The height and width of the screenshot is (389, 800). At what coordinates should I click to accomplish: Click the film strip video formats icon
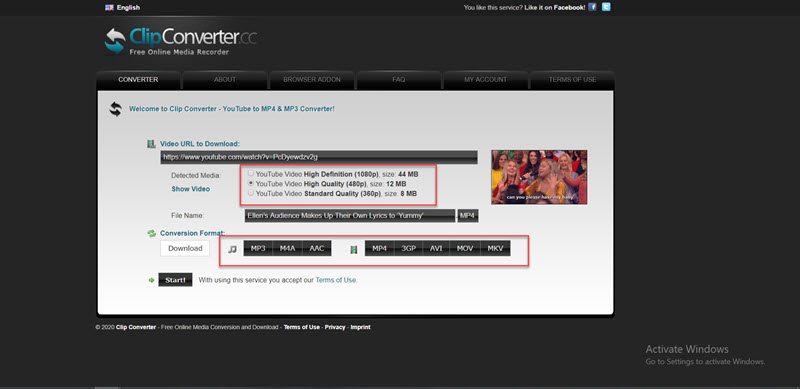[x=354, y=249]
